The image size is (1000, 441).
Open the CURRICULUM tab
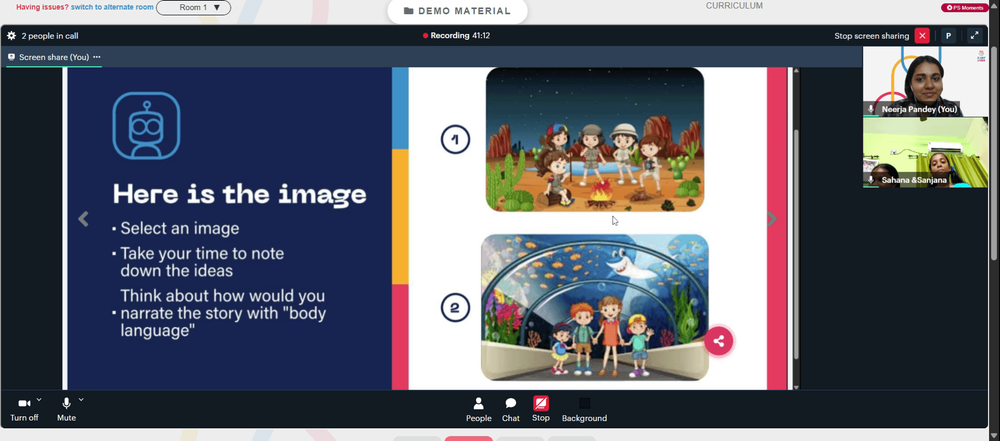(x=734, y=6)
